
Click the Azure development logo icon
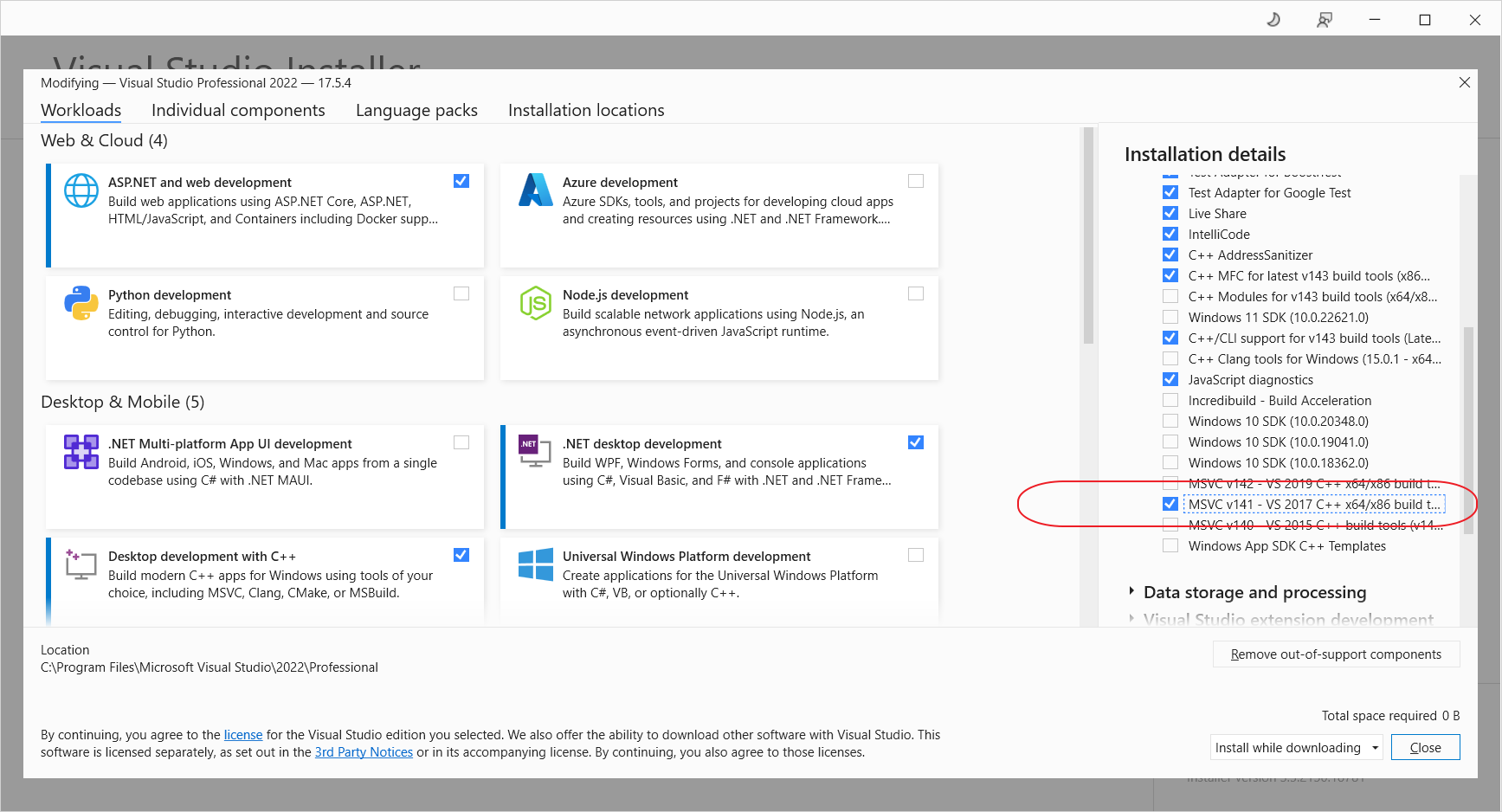point(536,190)
